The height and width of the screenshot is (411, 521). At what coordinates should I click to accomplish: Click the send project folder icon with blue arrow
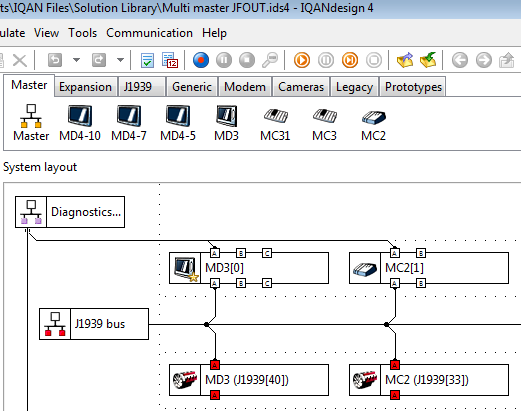[x=405, y=60]
